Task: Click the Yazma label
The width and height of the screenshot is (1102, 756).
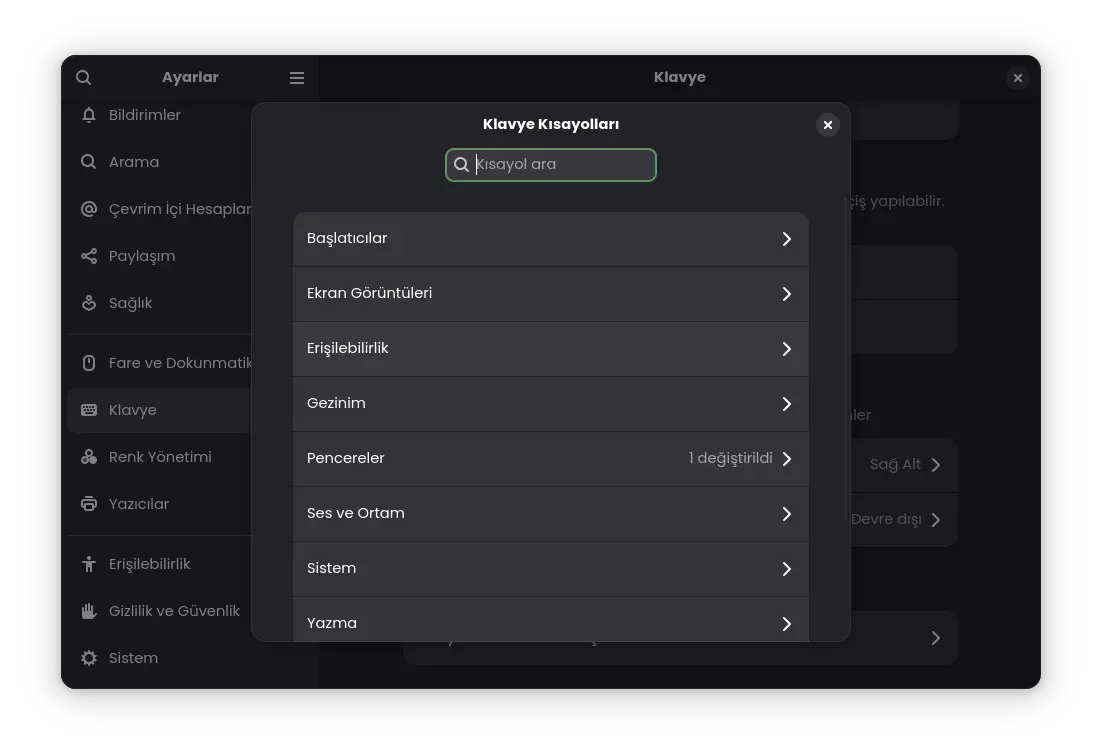Action: pos(332,623)
